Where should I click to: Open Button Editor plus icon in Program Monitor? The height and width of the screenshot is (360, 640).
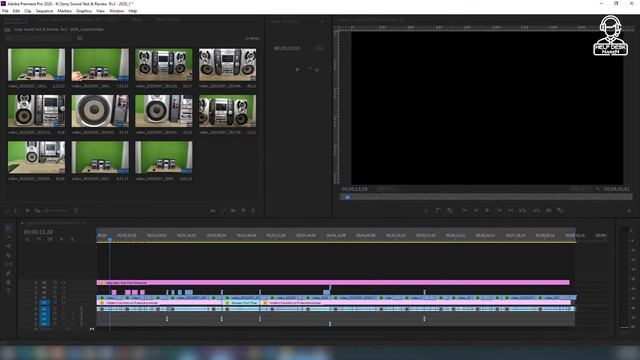click(629, 211)
